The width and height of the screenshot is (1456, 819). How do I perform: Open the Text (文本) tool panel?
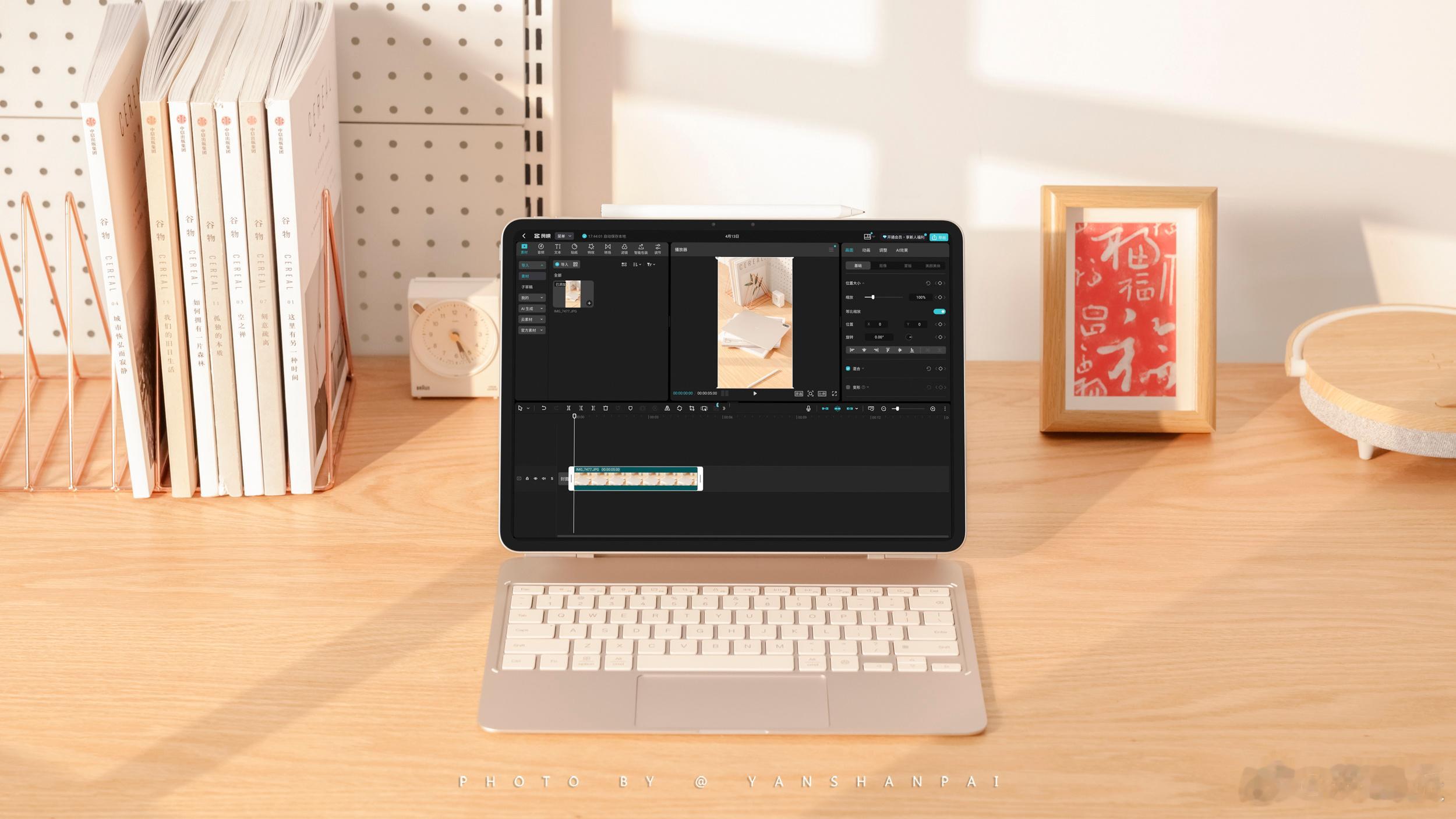click(557, 249)
